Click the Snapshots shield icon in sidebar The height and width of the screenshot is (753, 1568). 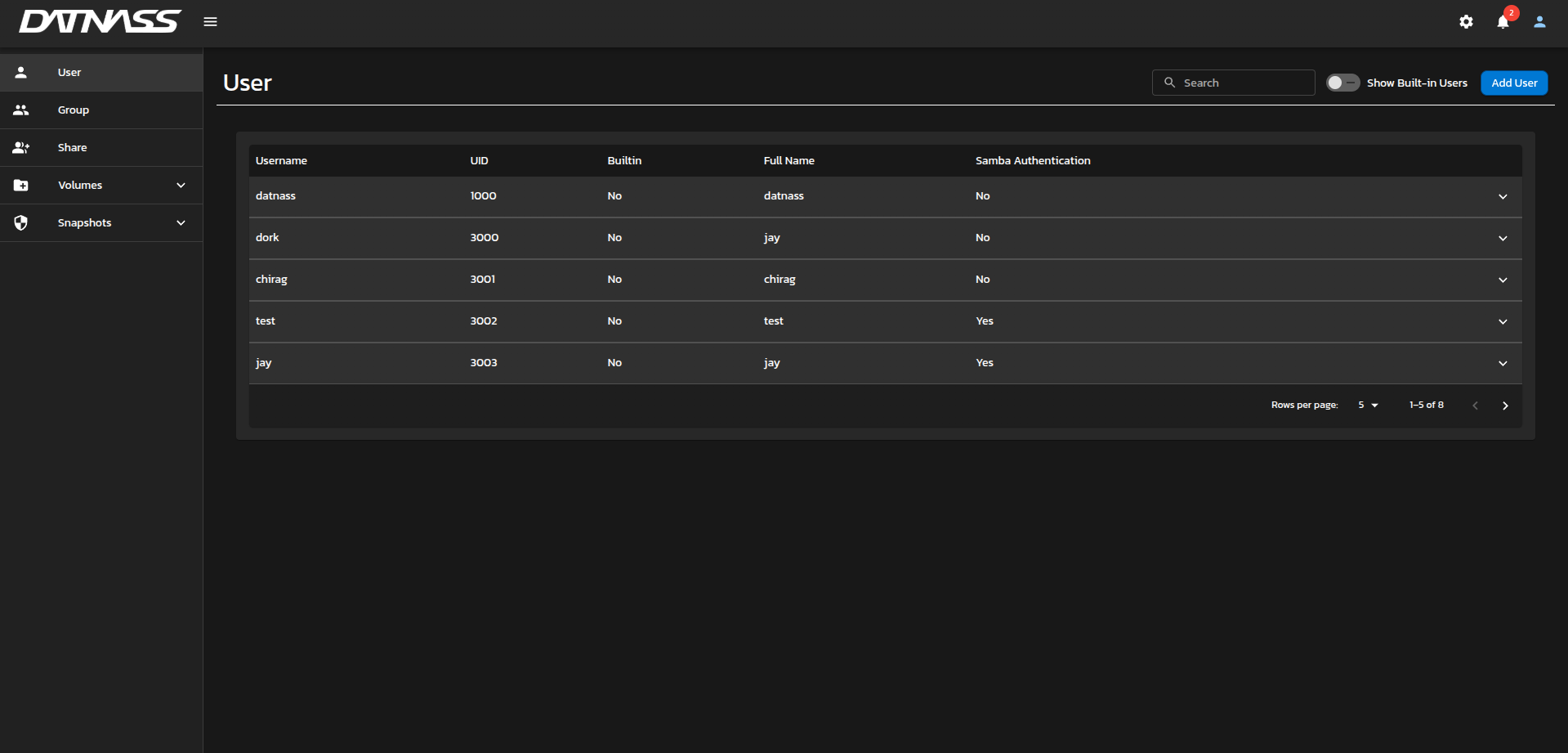tap(21, 223)
